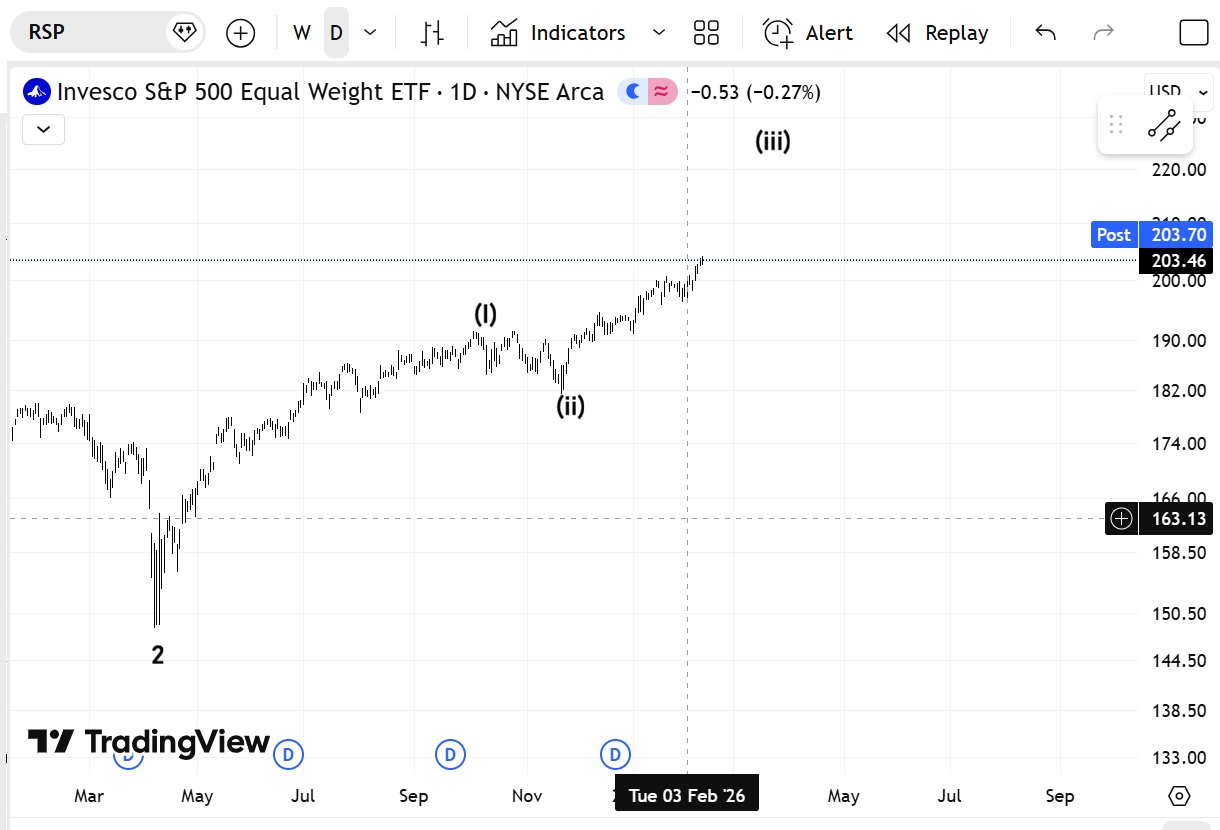1220x830 pixels.
Task: Open chart settings hexagon gear icon
Action: [x=1179, y=796]
